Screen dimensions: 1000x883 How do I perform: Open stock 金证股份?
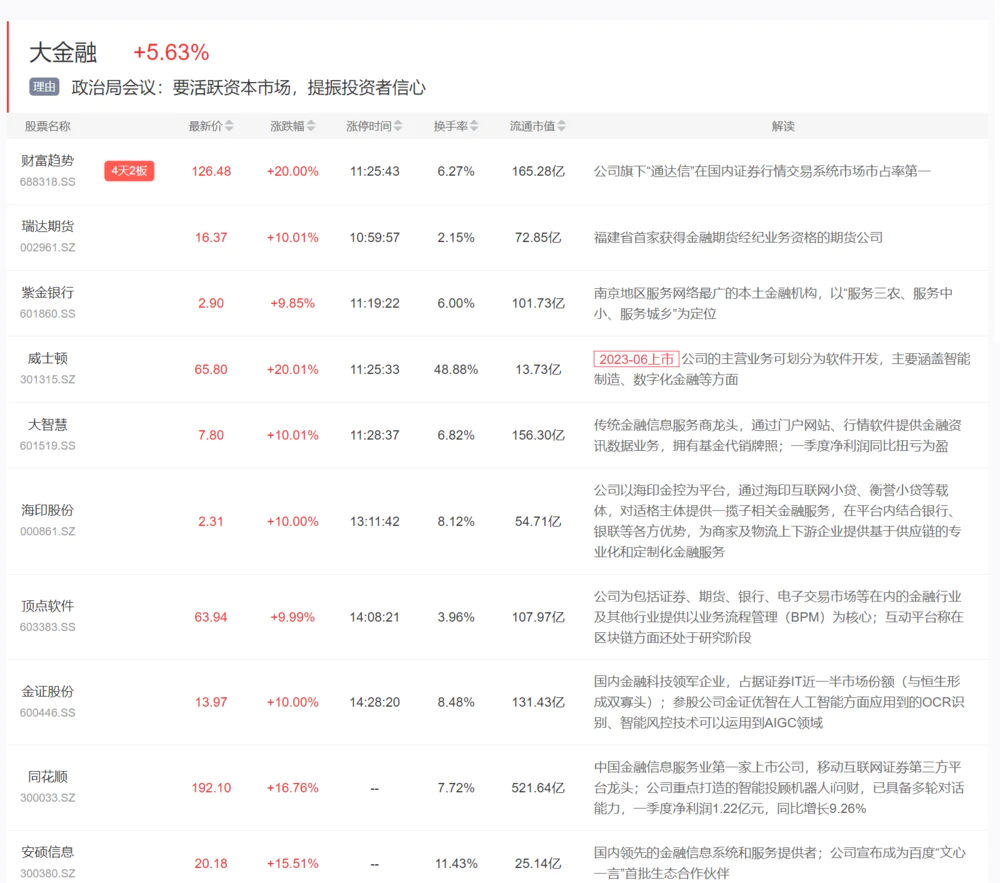click(x=47, y=692)
